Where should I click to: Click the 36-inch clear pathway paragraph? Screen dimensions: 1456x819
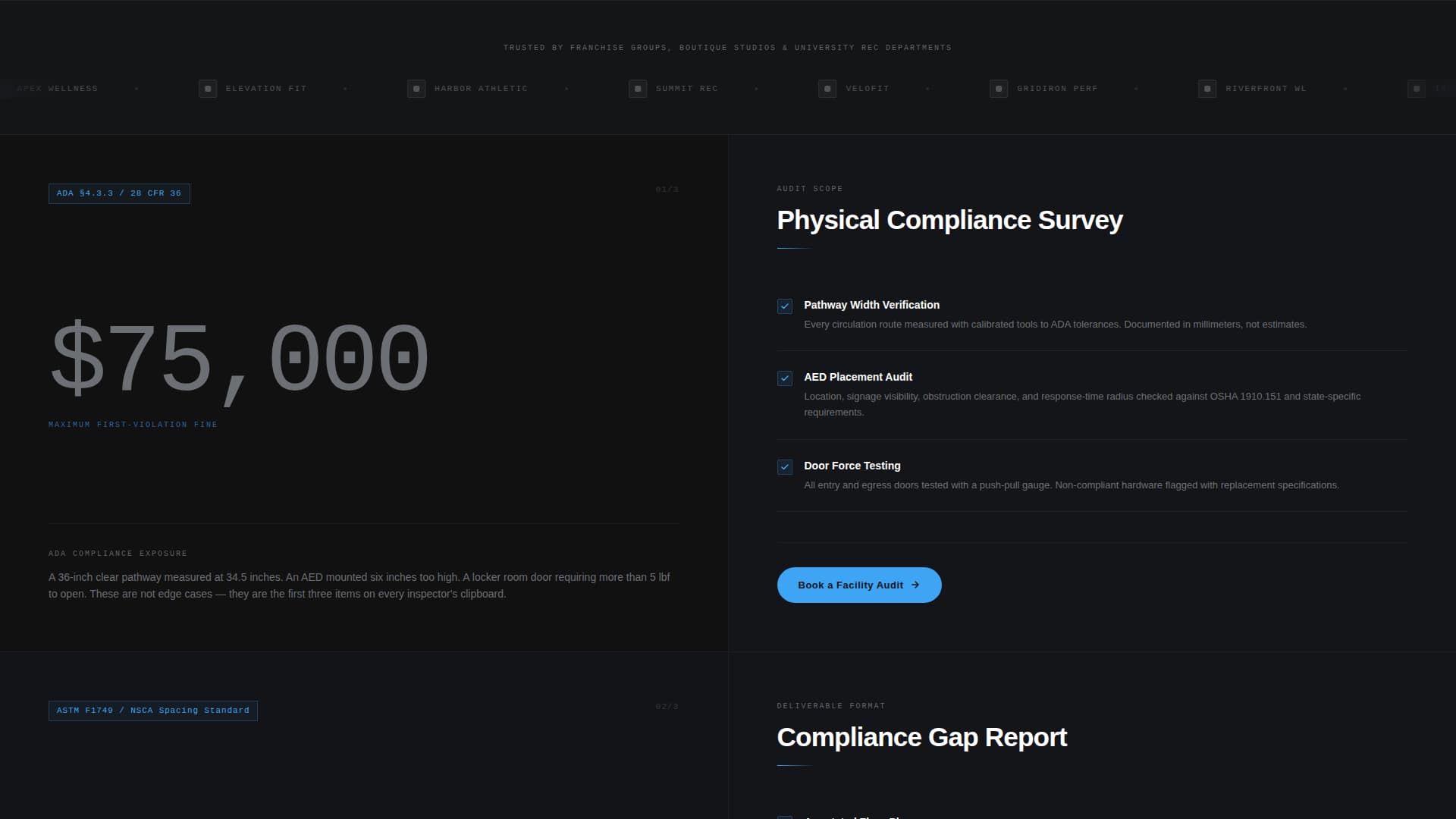click(x=359, y=585)
